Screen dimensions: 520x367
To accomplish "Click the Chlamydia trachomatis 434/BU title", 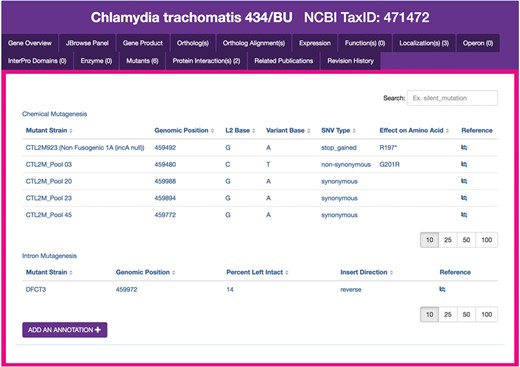I will [x=191, y=17].
